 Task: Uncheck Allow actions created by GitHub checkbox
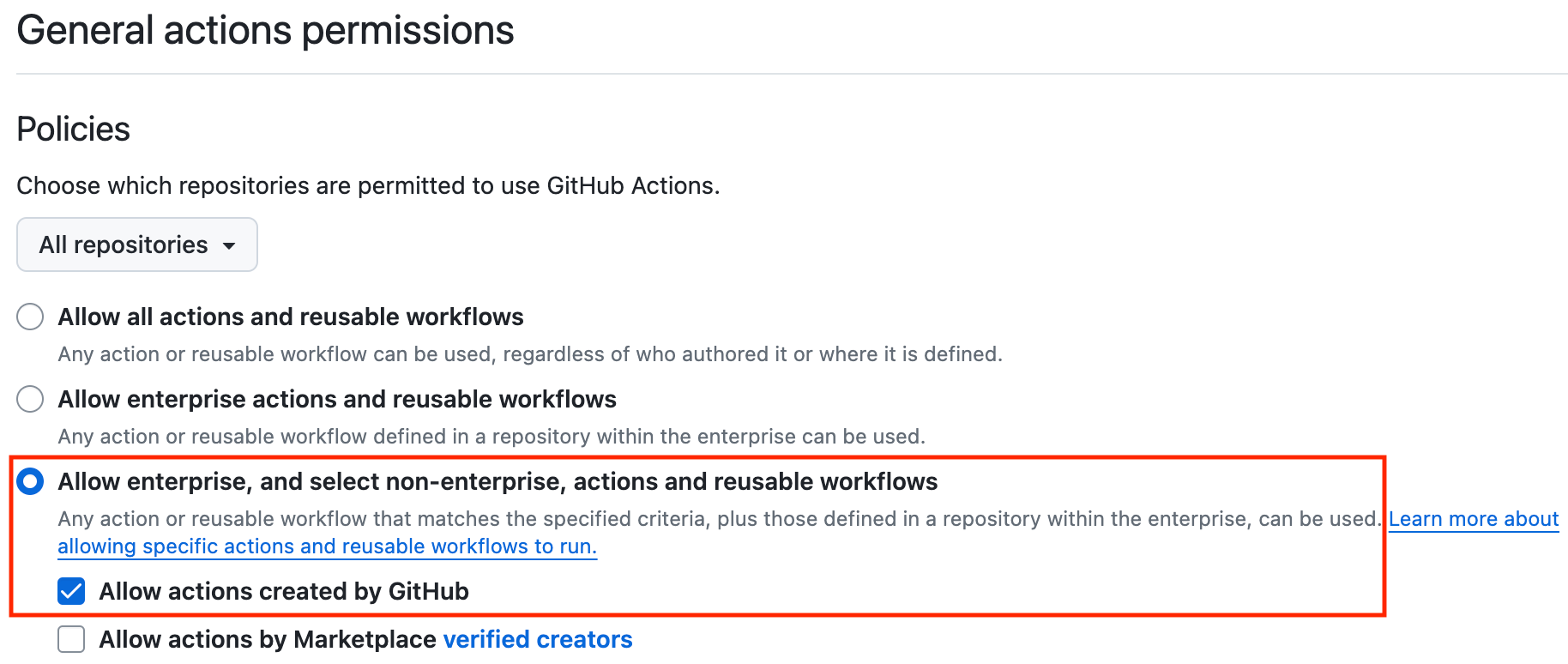(x=71, y=591)
